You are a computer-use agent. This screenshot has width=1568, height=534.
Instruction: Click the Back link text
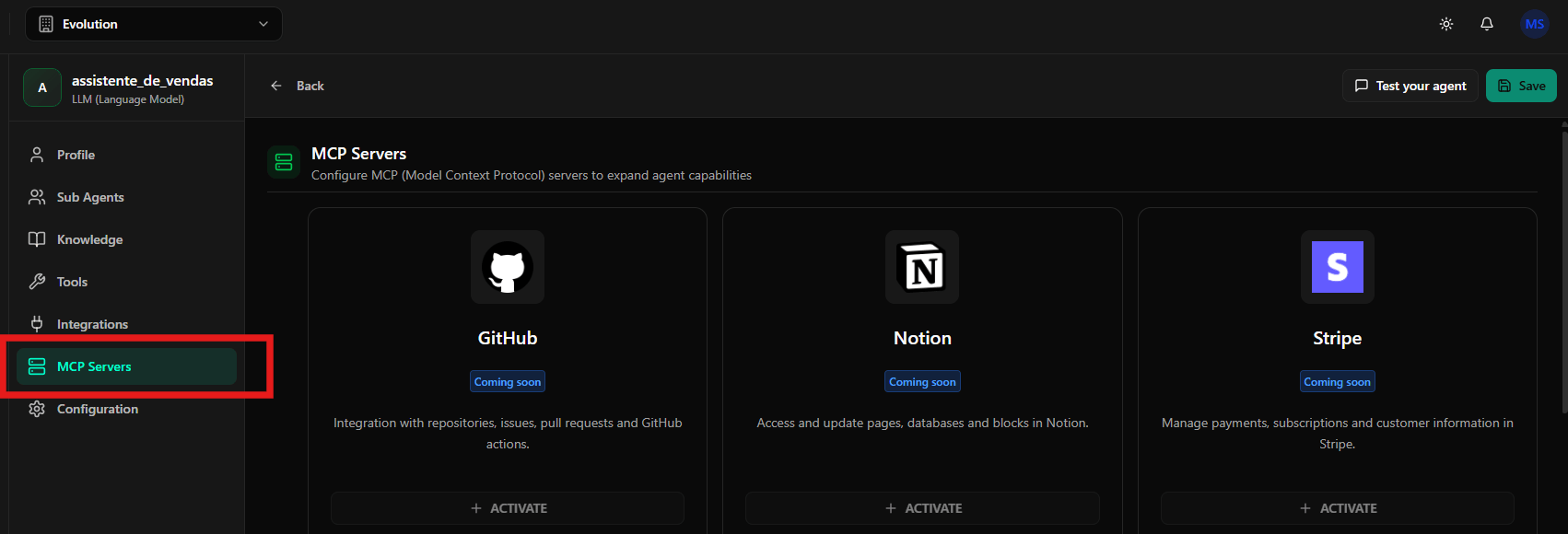click(x=310, y=86)
